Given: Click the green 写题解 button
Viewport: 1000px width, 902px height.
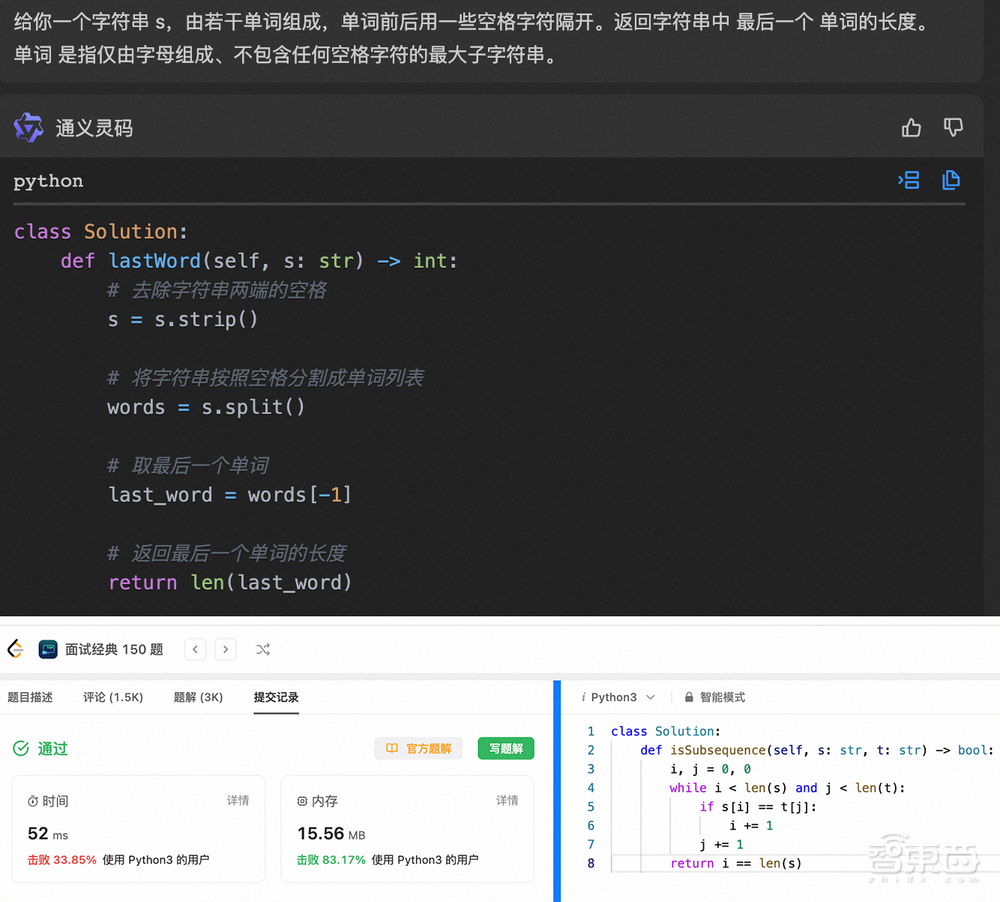Looking at the screenshot, I should coord(505,748).
